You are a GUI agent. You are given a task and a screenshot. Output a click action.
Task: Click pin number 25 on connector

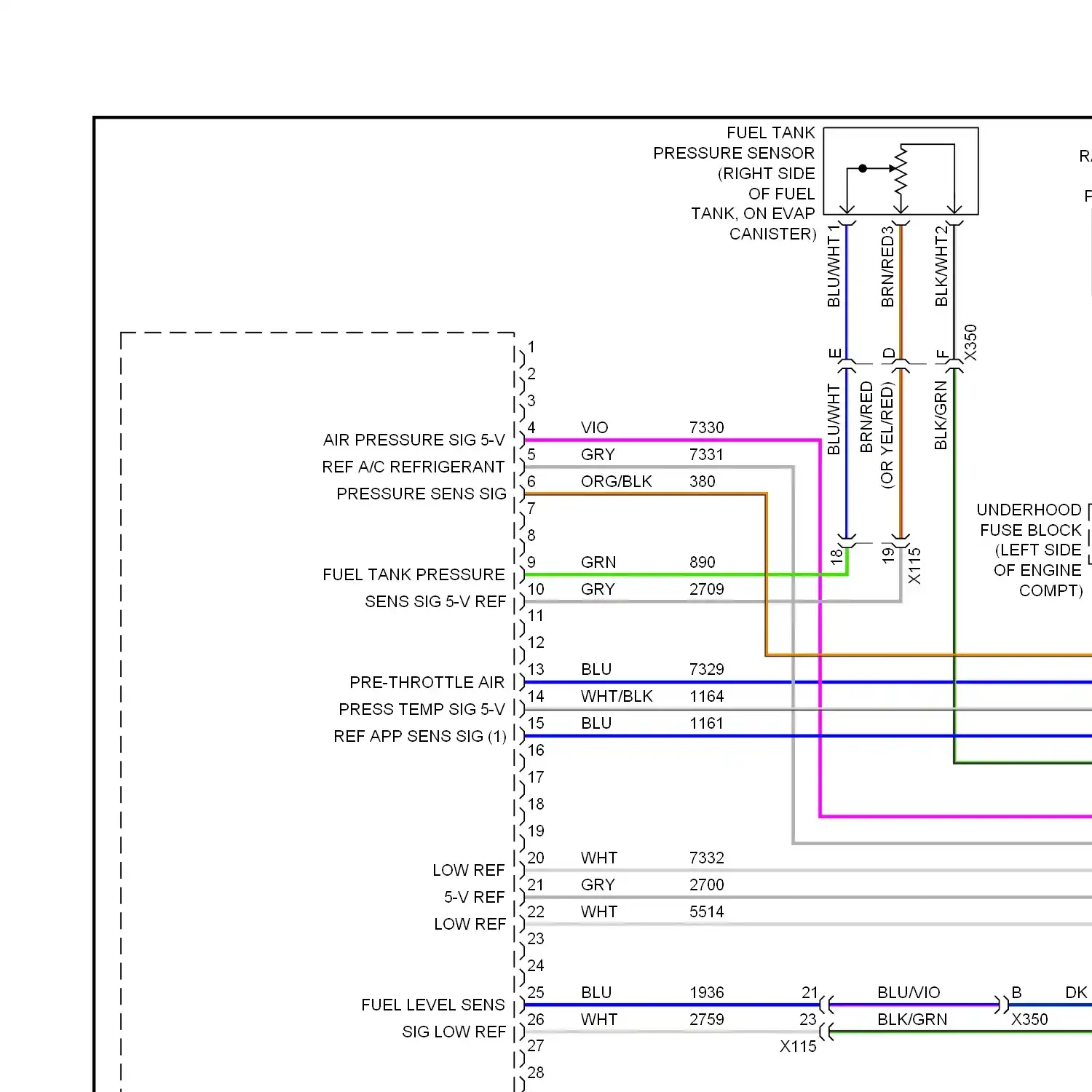536,992
